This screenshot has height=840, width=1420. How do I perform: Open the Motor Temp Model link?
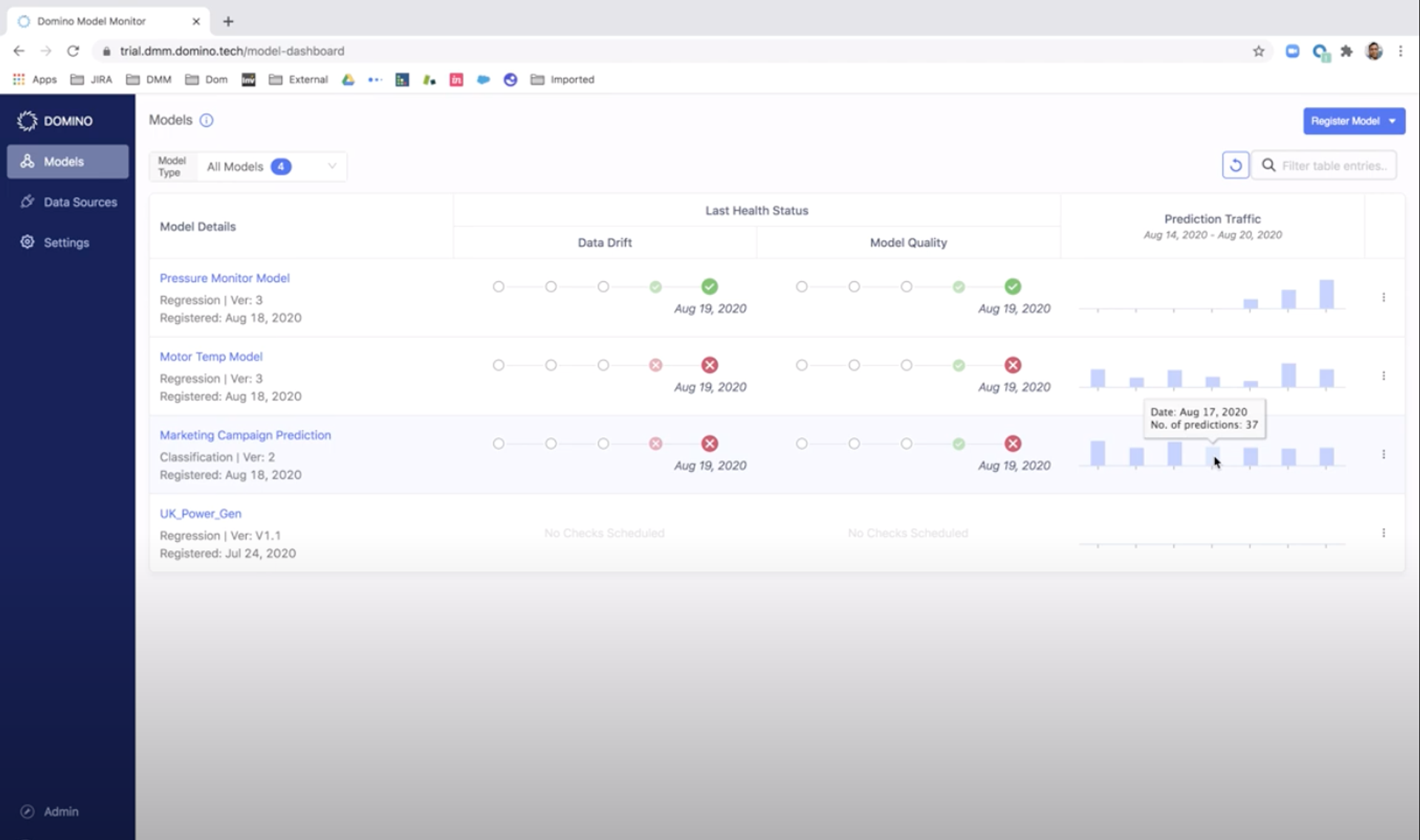[211, 356]
